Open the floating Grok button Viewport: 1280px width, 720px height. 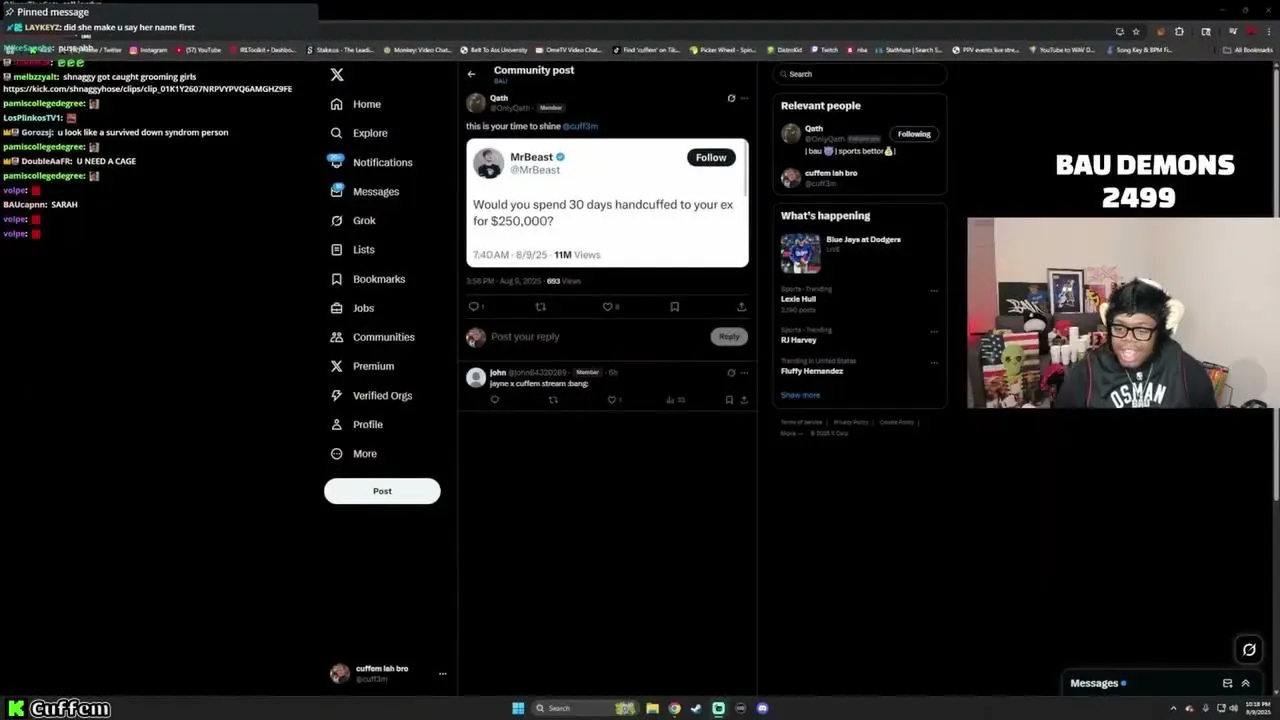pos(1249,650)
